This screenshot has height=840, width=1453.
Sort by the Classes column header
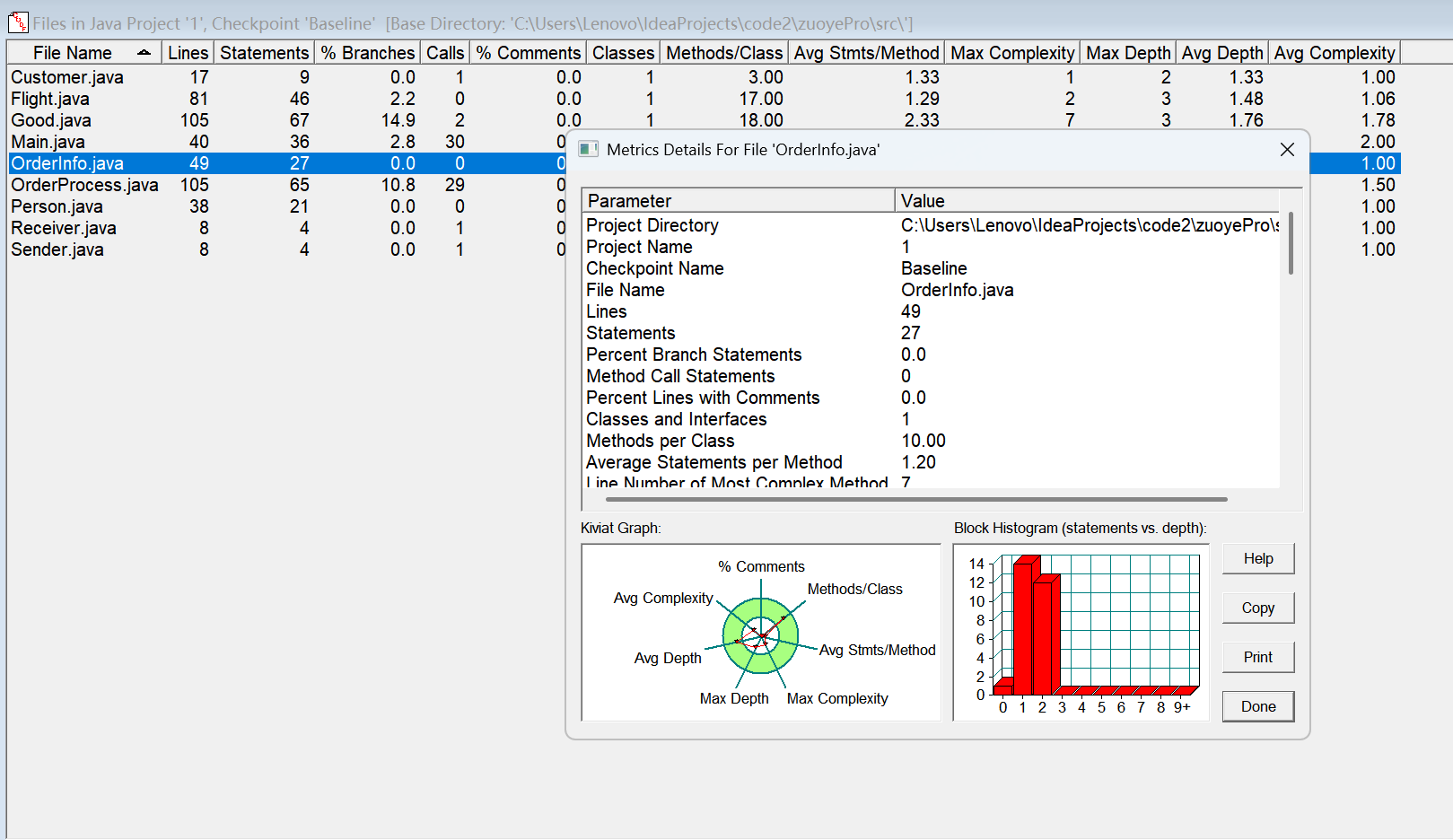point(623,53)
